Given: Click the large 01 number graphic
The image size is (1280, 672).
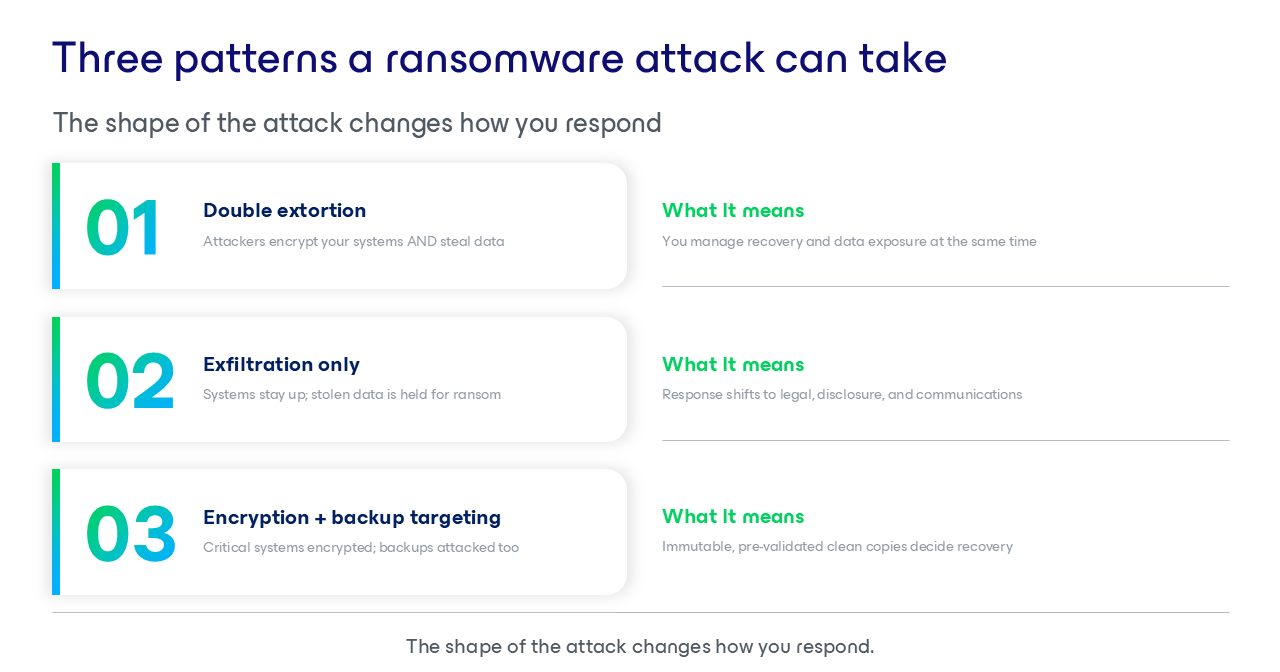Looking at the screenshot, I should [x=122, y=228].
